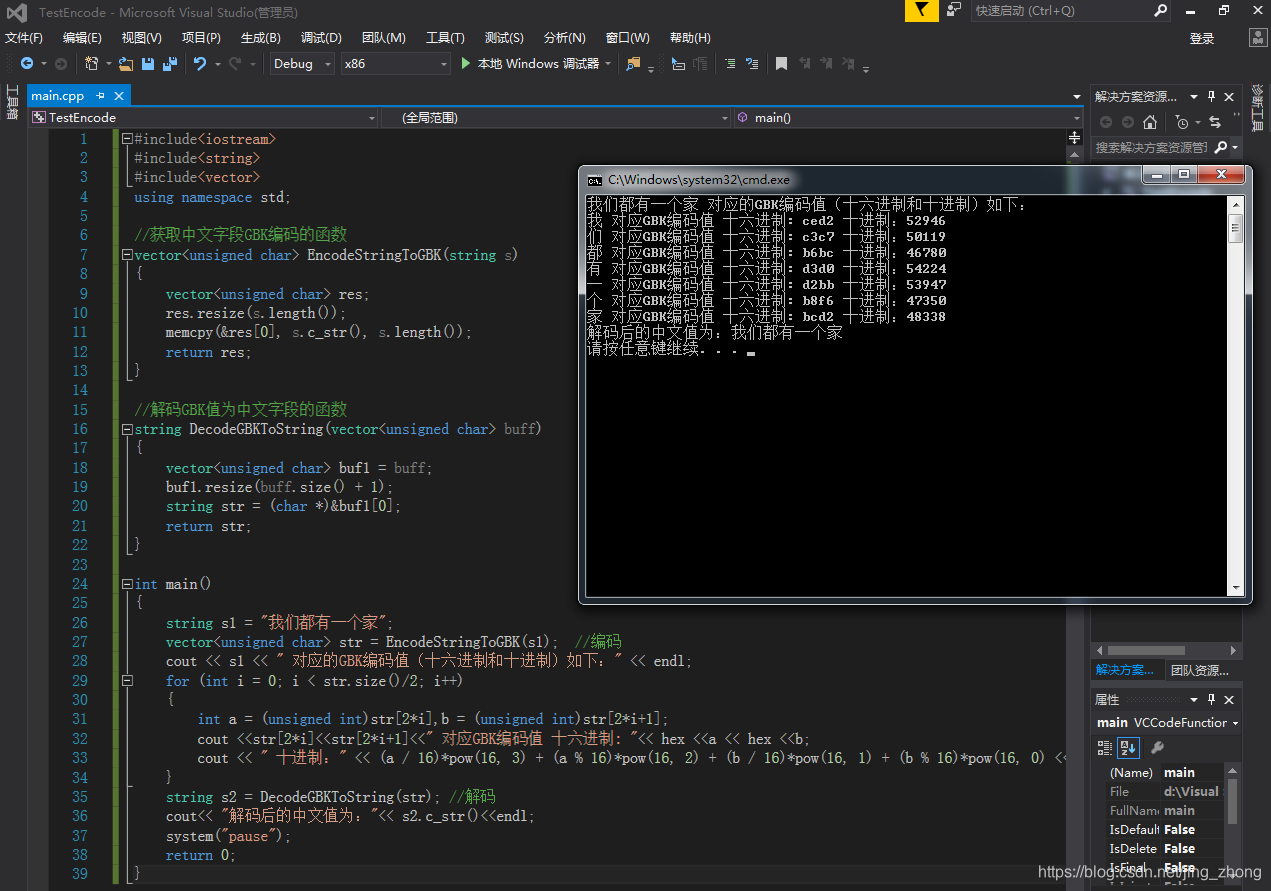Screen dimensions: 1271x891
Task: Collapse the main function at line 24
Action: 126,584
